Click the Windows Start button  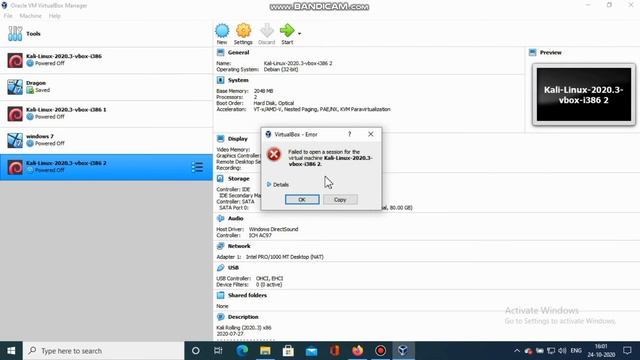pyautogui.click(x=11, y=351)
